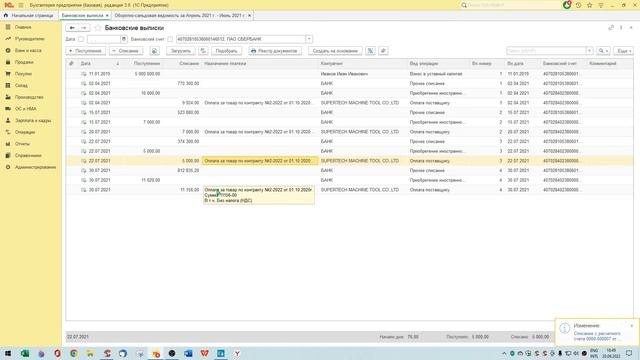The width and height of the screenshot is (640, 360).
Task: Select the row with Иванов Иван Иванович
Action: (x=349, y=74)
